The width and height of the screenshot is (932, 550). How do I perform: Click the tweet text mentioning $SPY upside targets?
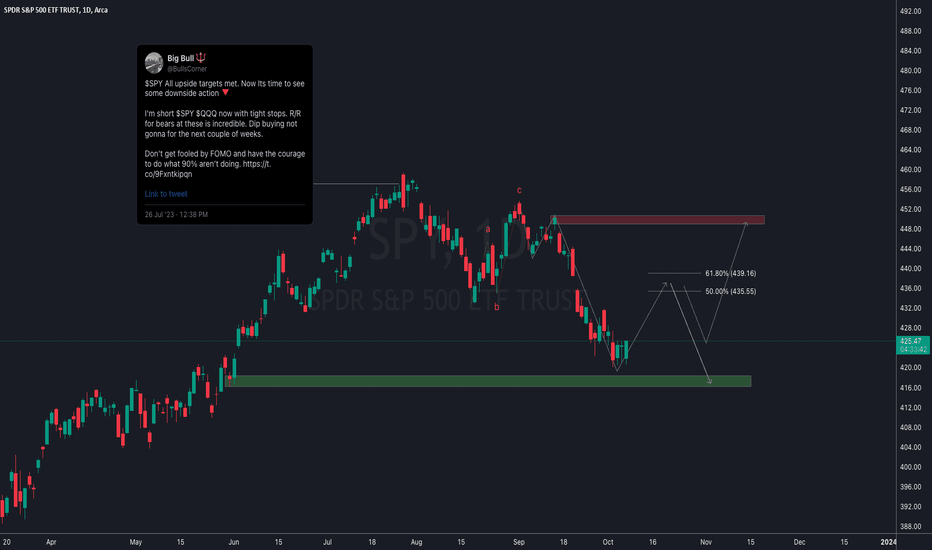(224, 89)
